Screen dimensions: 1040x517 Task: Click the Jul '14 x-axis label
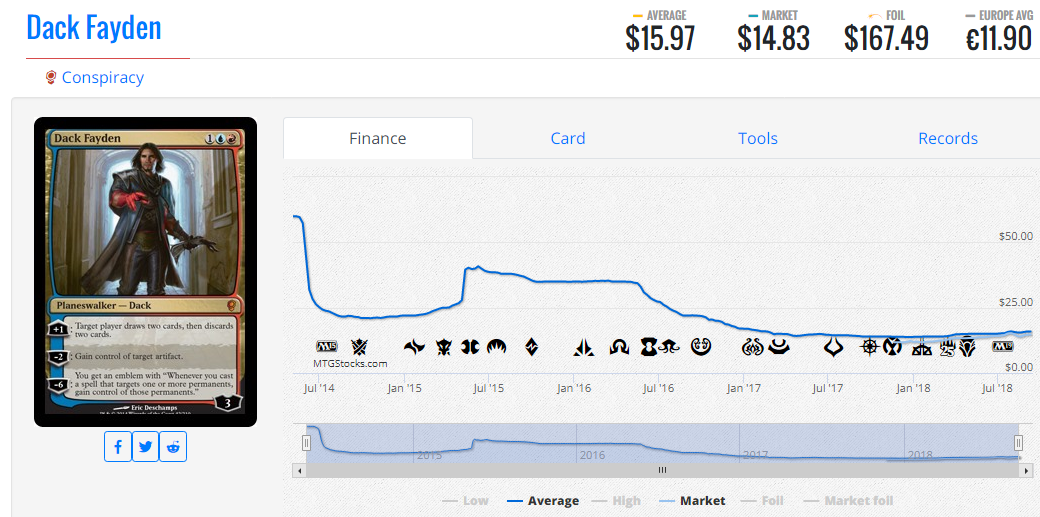[320, 388]
